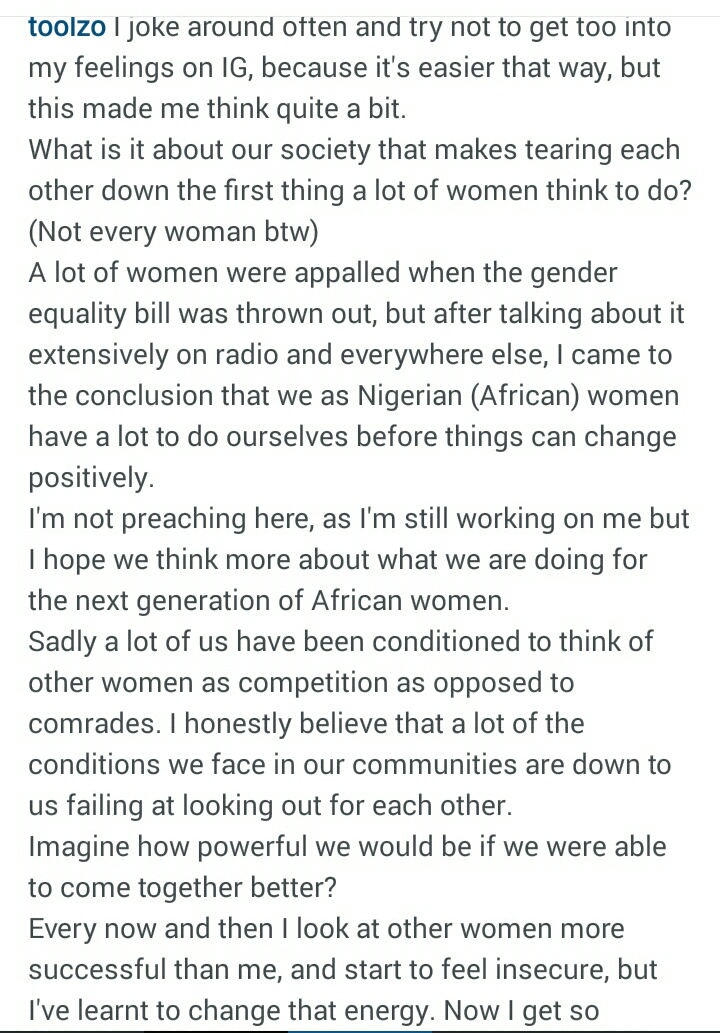Click the line "What is it about our society"
The image size is (720, 1033).
click(x=354, y=150)
